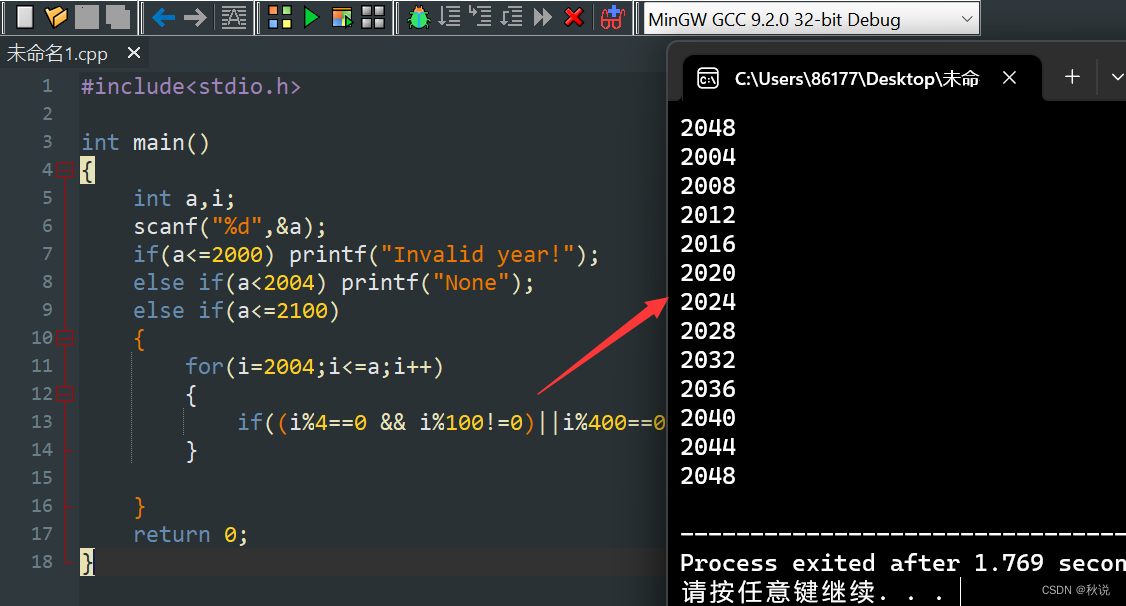
Task: Click the grayed Save file icon
Action: click(x=87, y=17)
